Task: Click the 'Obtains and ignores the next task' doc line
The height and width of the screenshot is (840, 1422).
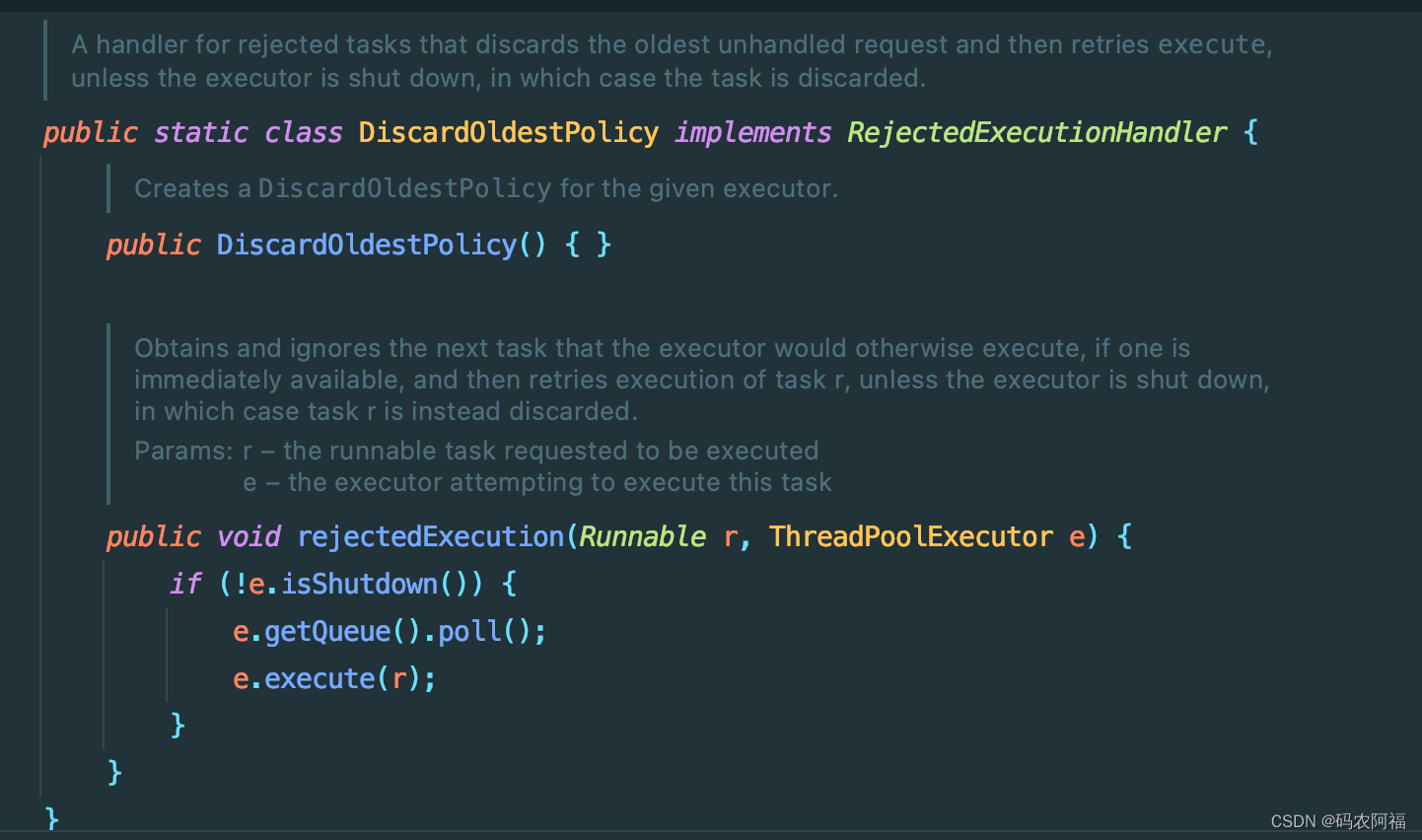Action: tap(663, 348)
